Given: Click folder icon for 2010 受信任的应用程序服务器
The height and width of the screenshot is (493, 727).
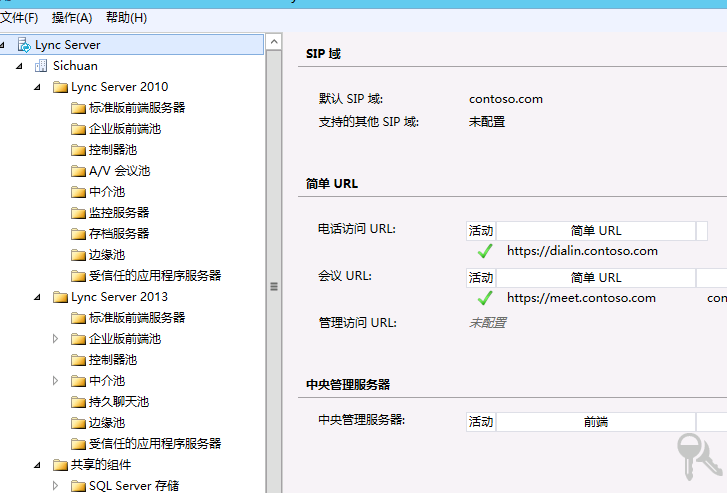Looking at the screenshot, I should [78, 276].
